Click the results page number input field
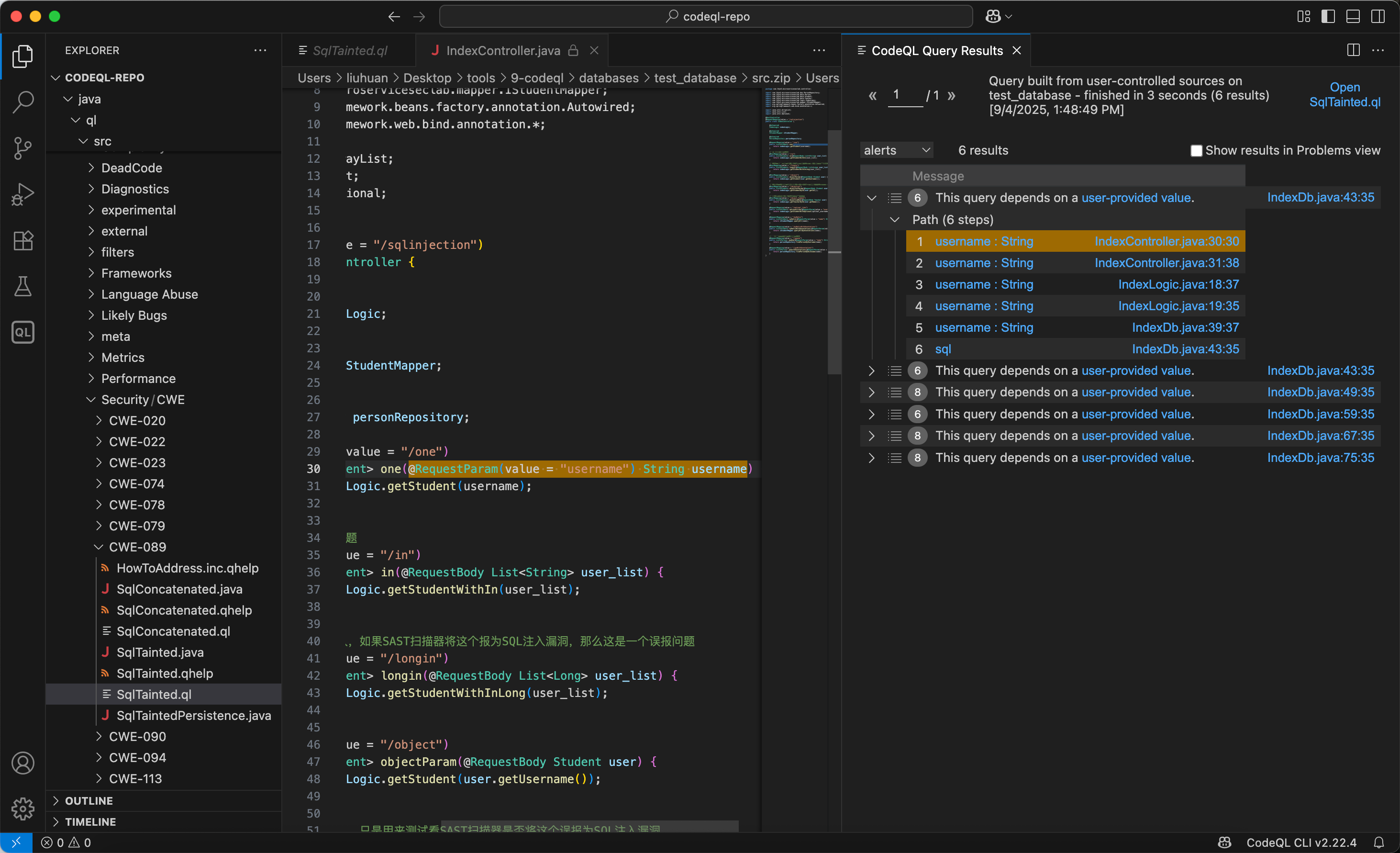This screenshot has height=853, width=1400. click(x=905, y=95)
